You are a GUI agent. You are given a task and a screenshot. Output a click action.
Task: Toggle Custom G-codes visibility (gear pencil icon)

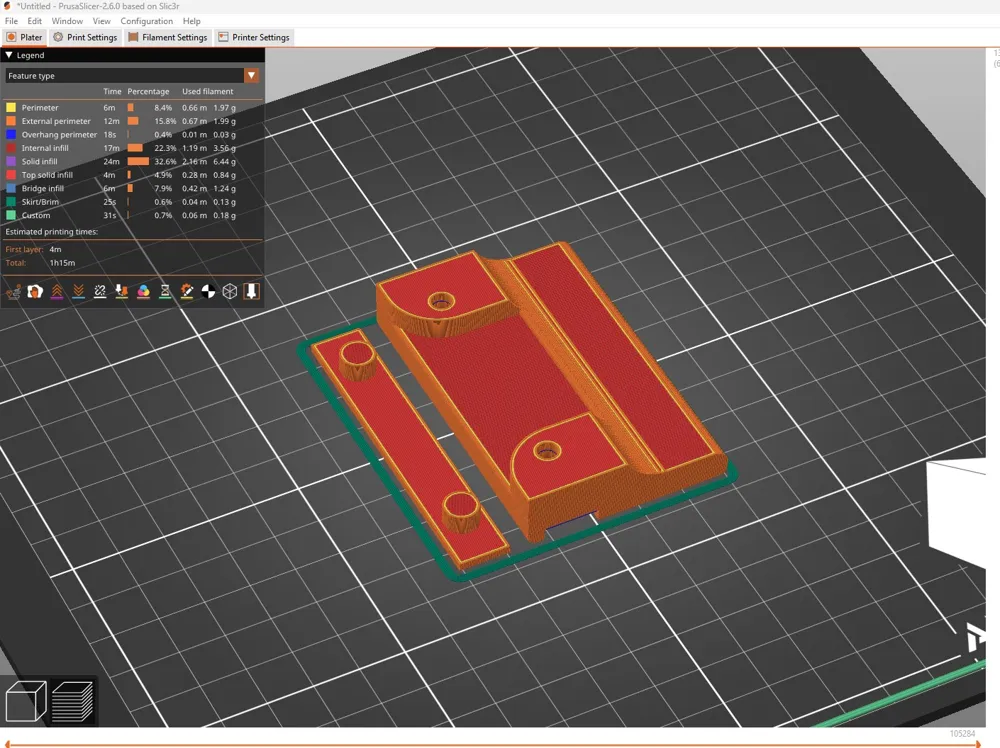187,291
